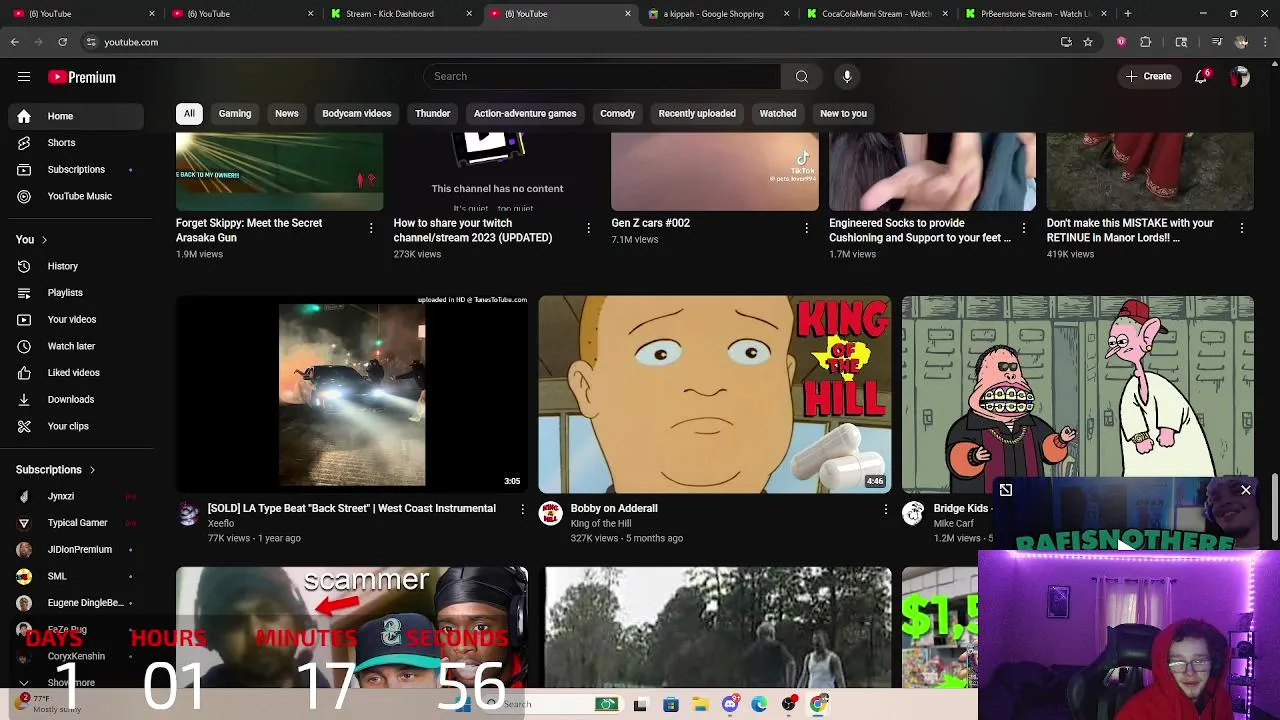Open Bobby on Adderall video title
1280x720 pixels.
pos(614,509)
